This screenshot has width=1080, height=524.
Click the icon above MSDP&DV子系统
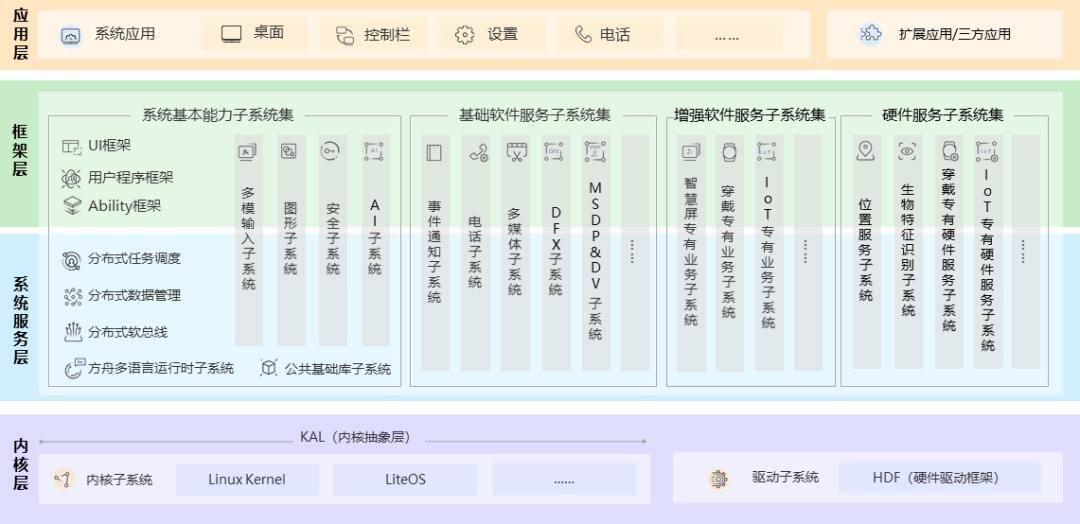point(595,151)
